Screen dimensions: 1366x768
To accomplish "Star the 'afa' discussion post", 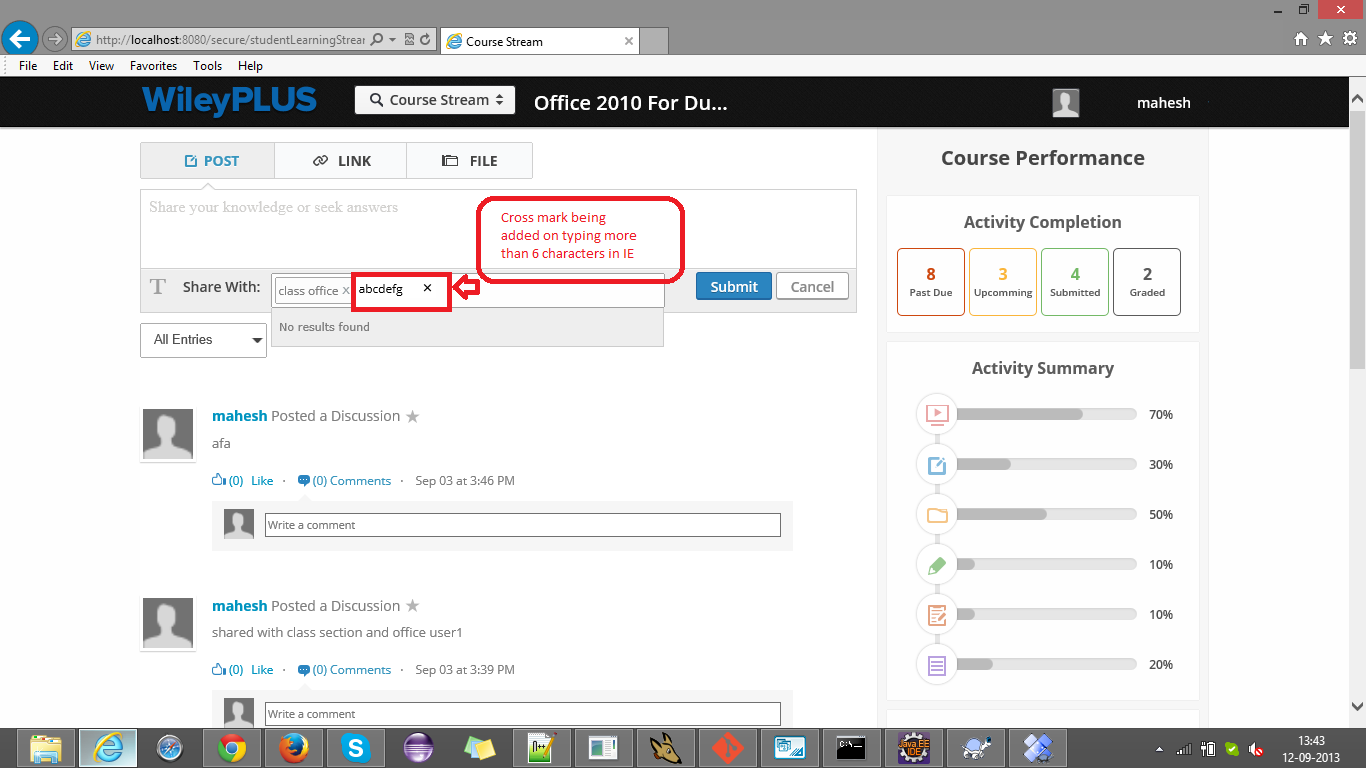I will tap(412, 416).
